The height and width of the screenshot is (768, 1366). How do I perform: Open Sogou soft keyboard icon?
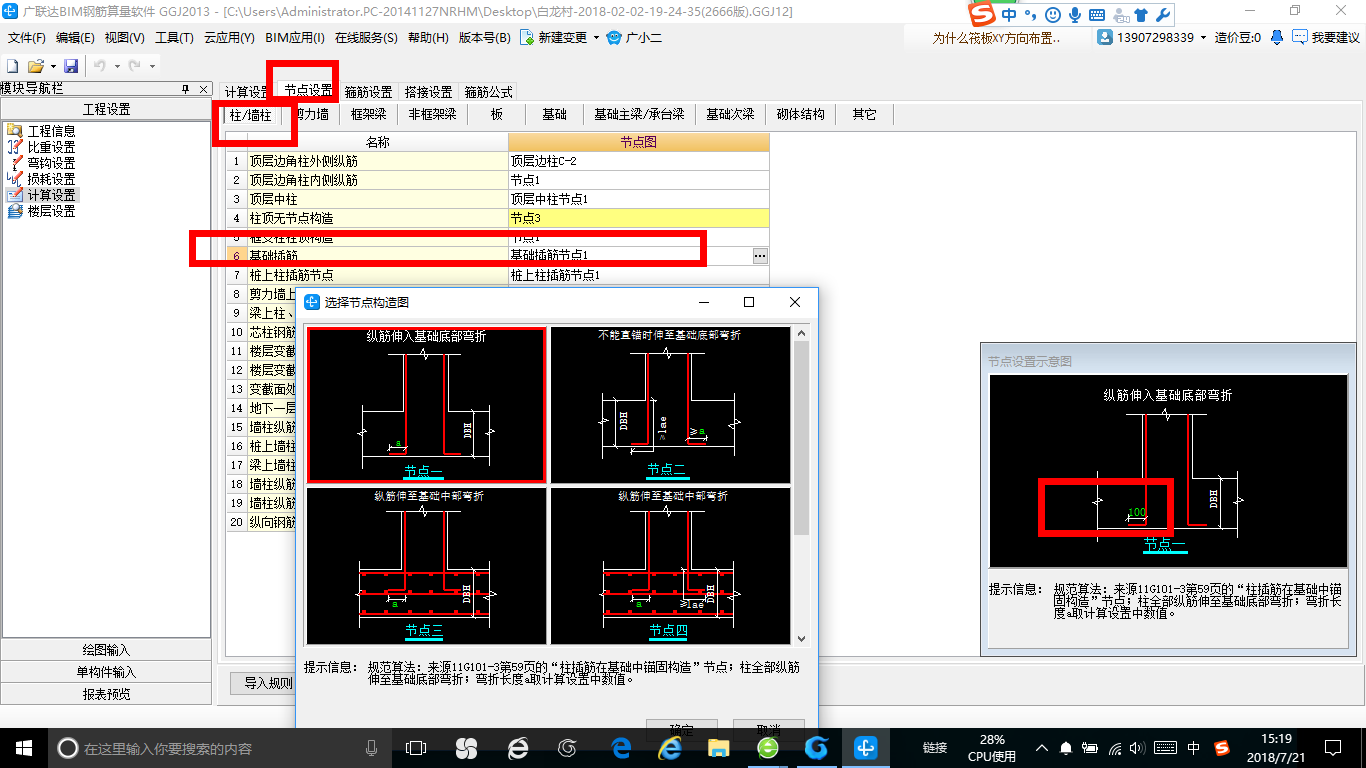[x=1097, y=15]
